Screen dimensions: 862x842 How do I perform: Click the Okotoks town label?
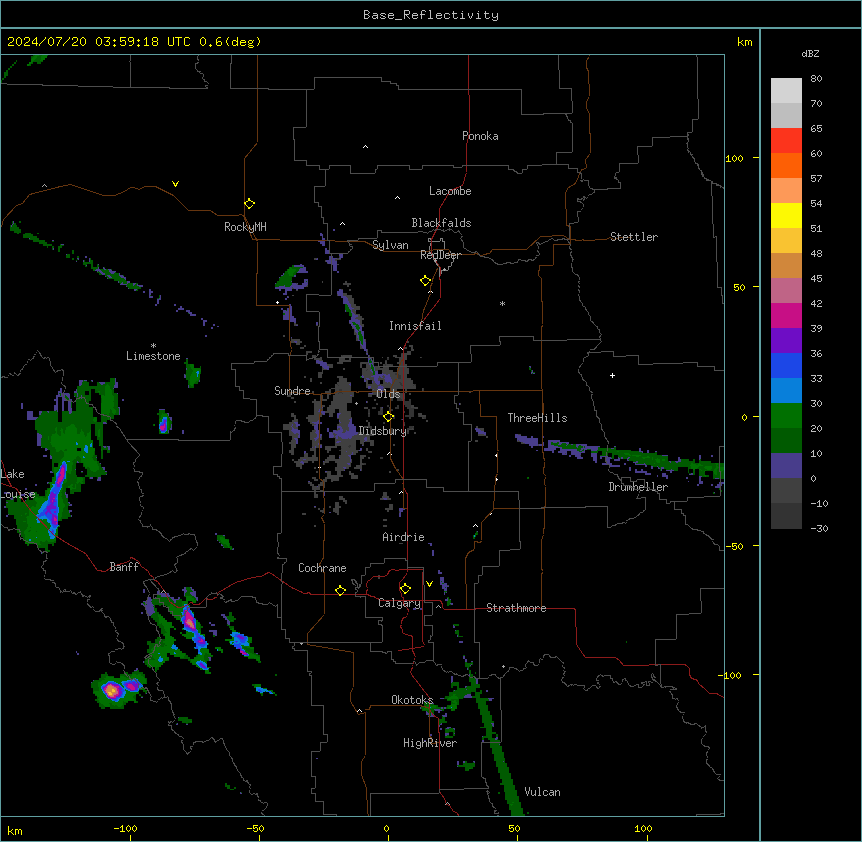coord(412,700)
